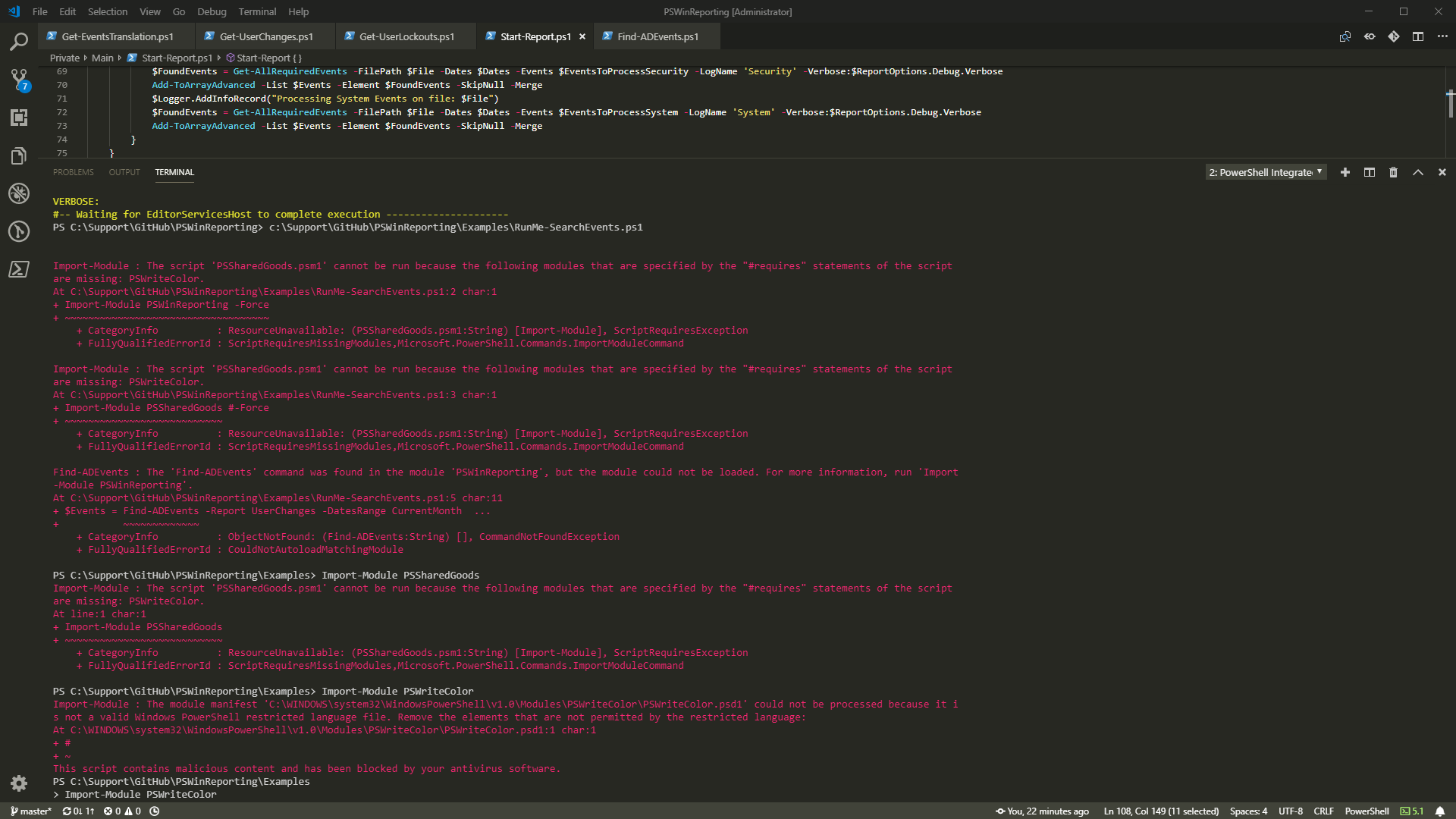Open Source Control view showing 7 pending changes
Viewport: 1456px width, 819px height.
click(x=18, y=80)
